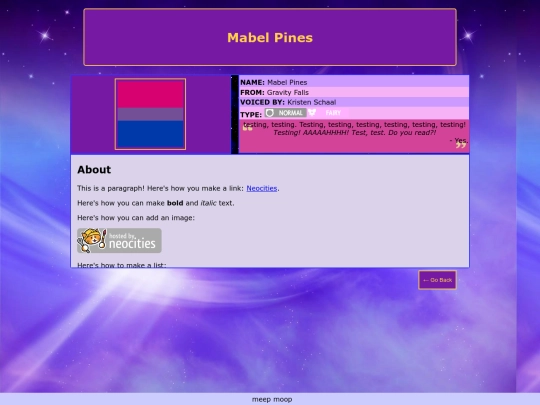
Task: Click the pink purple blue flag image
Action: [150, 114]
